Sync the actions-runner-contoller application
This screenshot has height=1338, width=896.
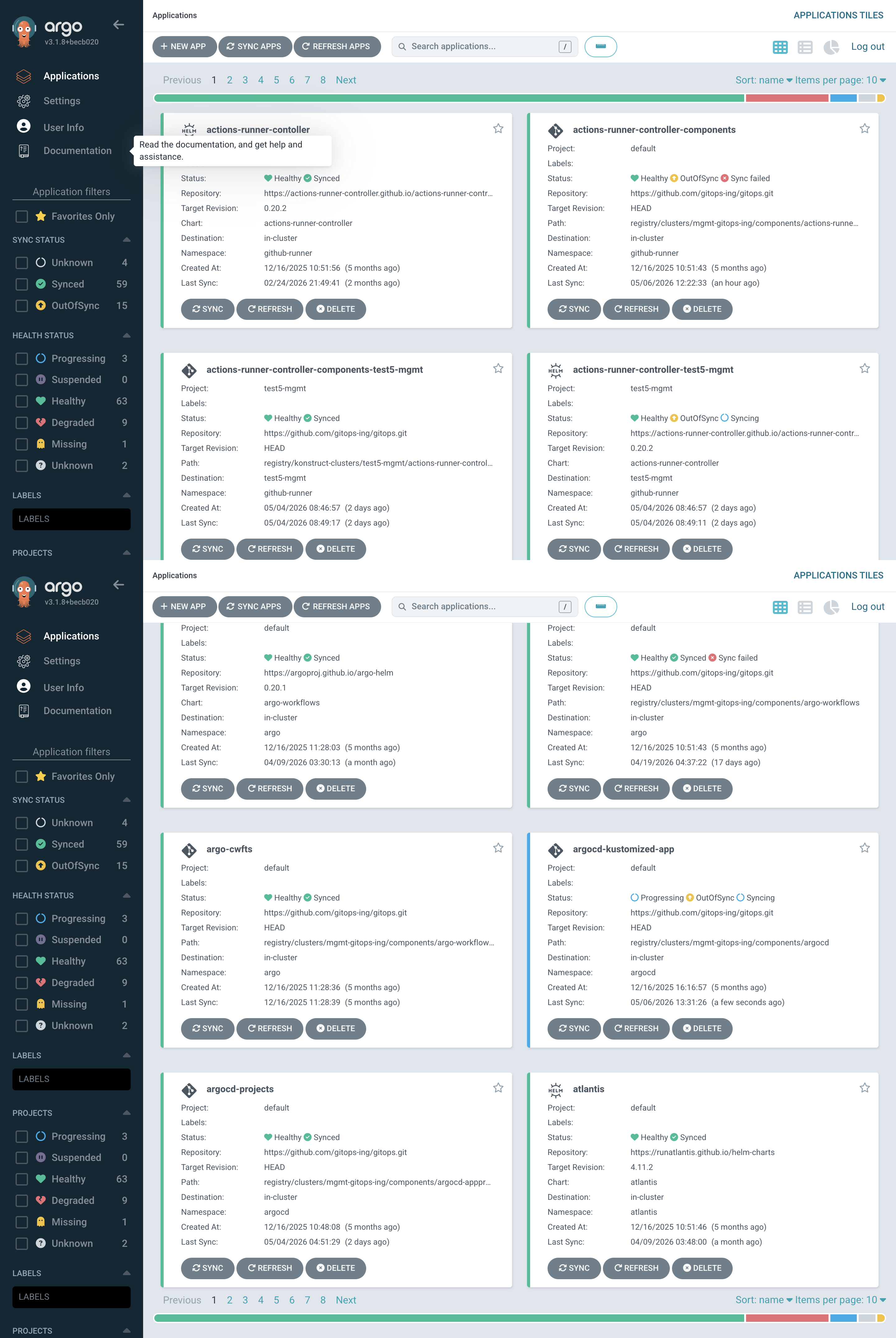pos(208,309)
